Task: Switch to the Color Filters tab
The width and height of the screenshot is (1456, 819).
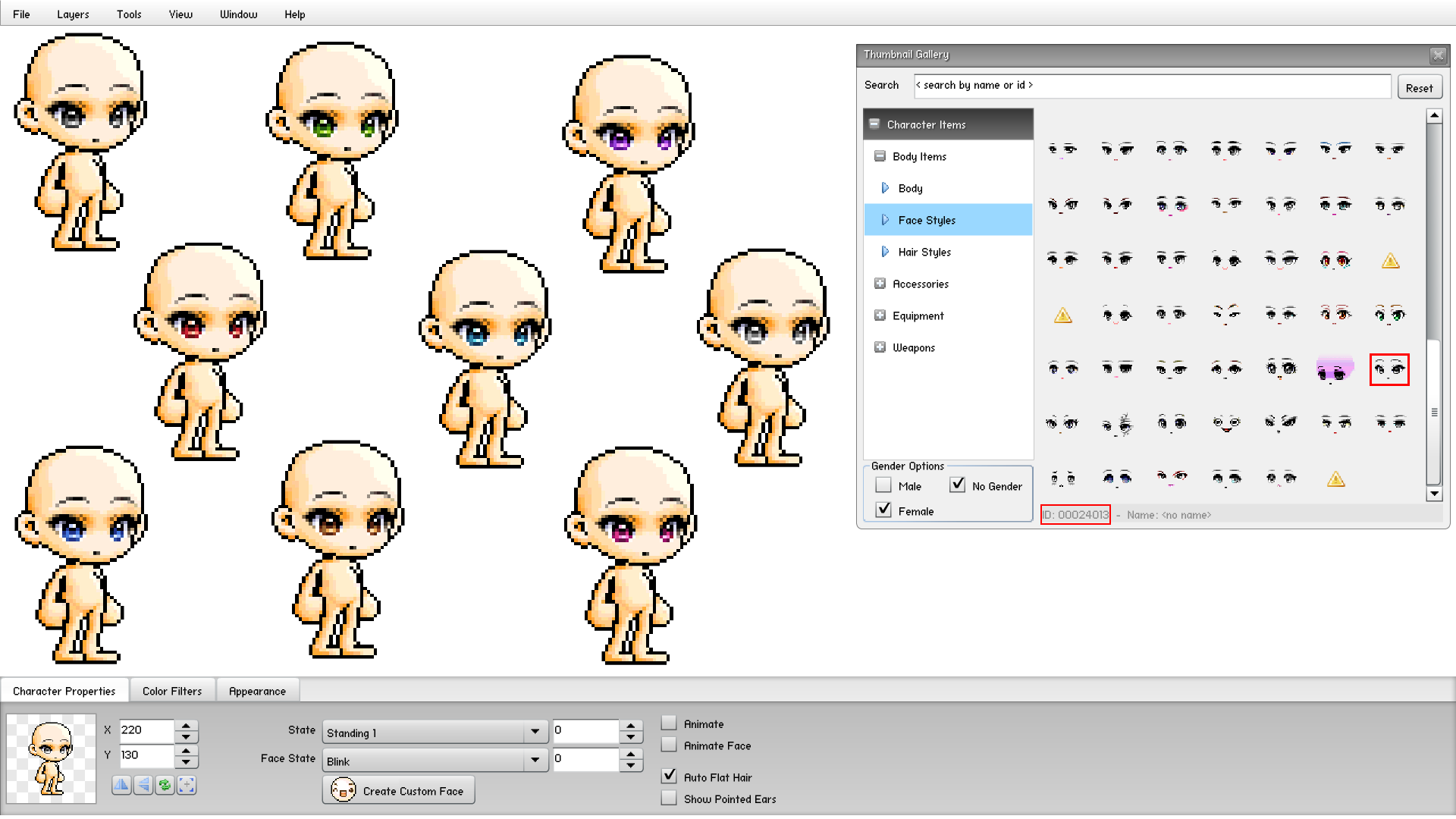Action: click(172, 691)
